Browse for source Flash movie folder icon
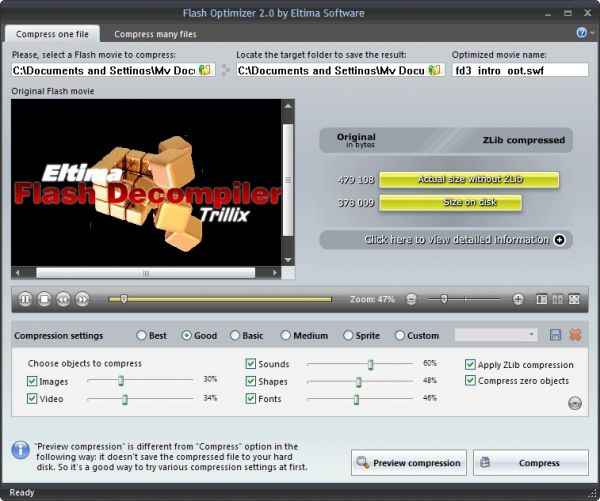Screen dimensions: 600x501 pos(205,70)
